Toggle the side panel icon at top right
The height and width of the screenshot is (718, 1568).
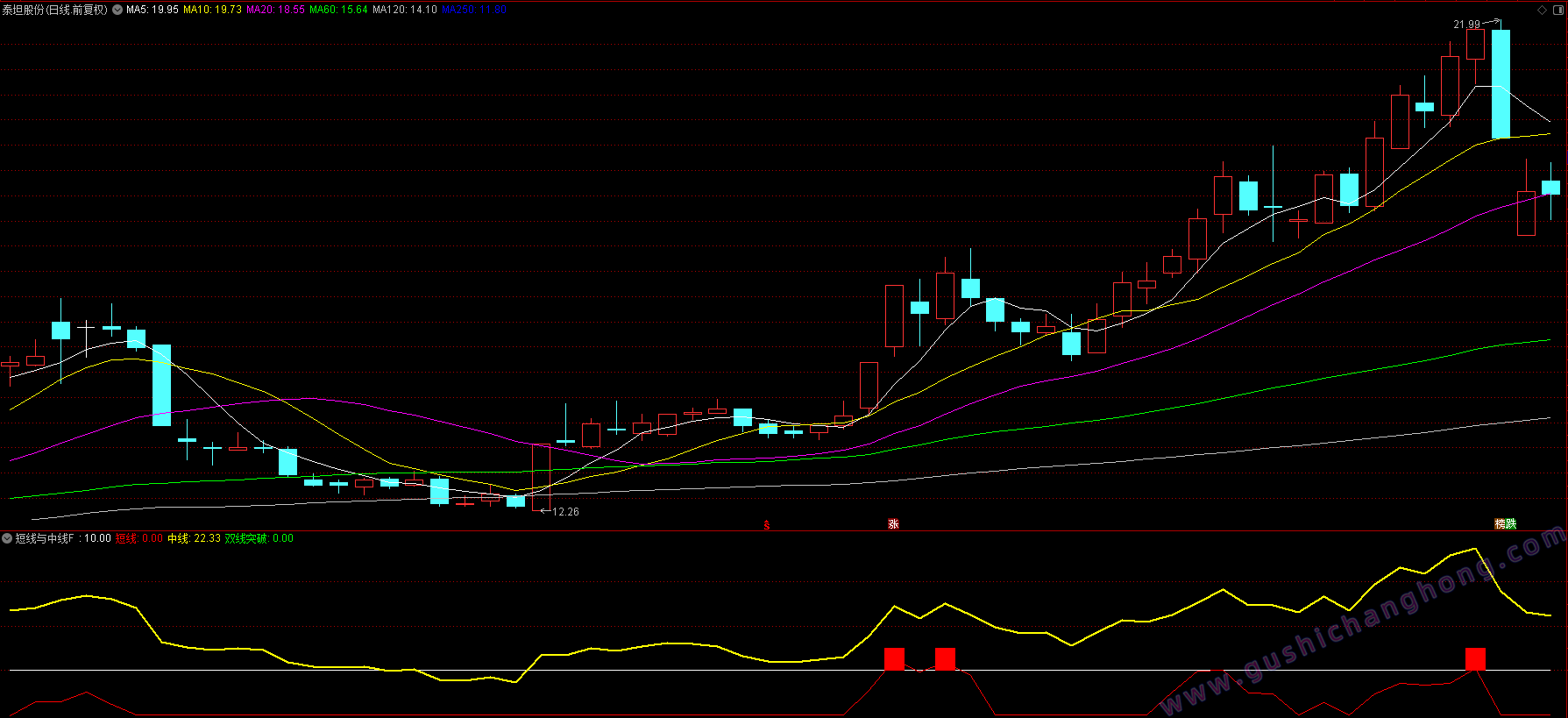point(1557,10)
